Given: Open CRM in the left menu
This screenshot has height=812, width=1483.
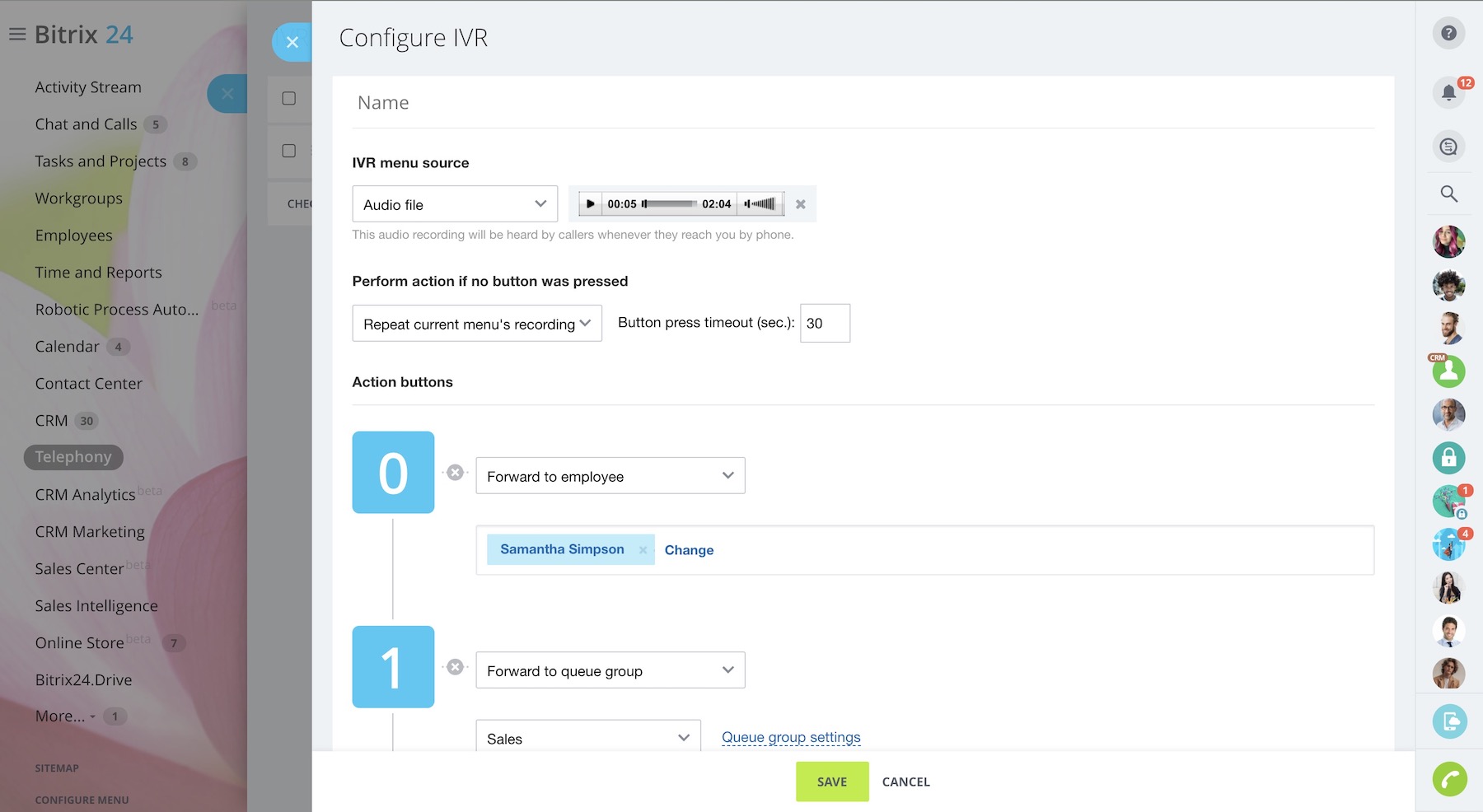Looking at the screenshot, I should coord(51,421).
